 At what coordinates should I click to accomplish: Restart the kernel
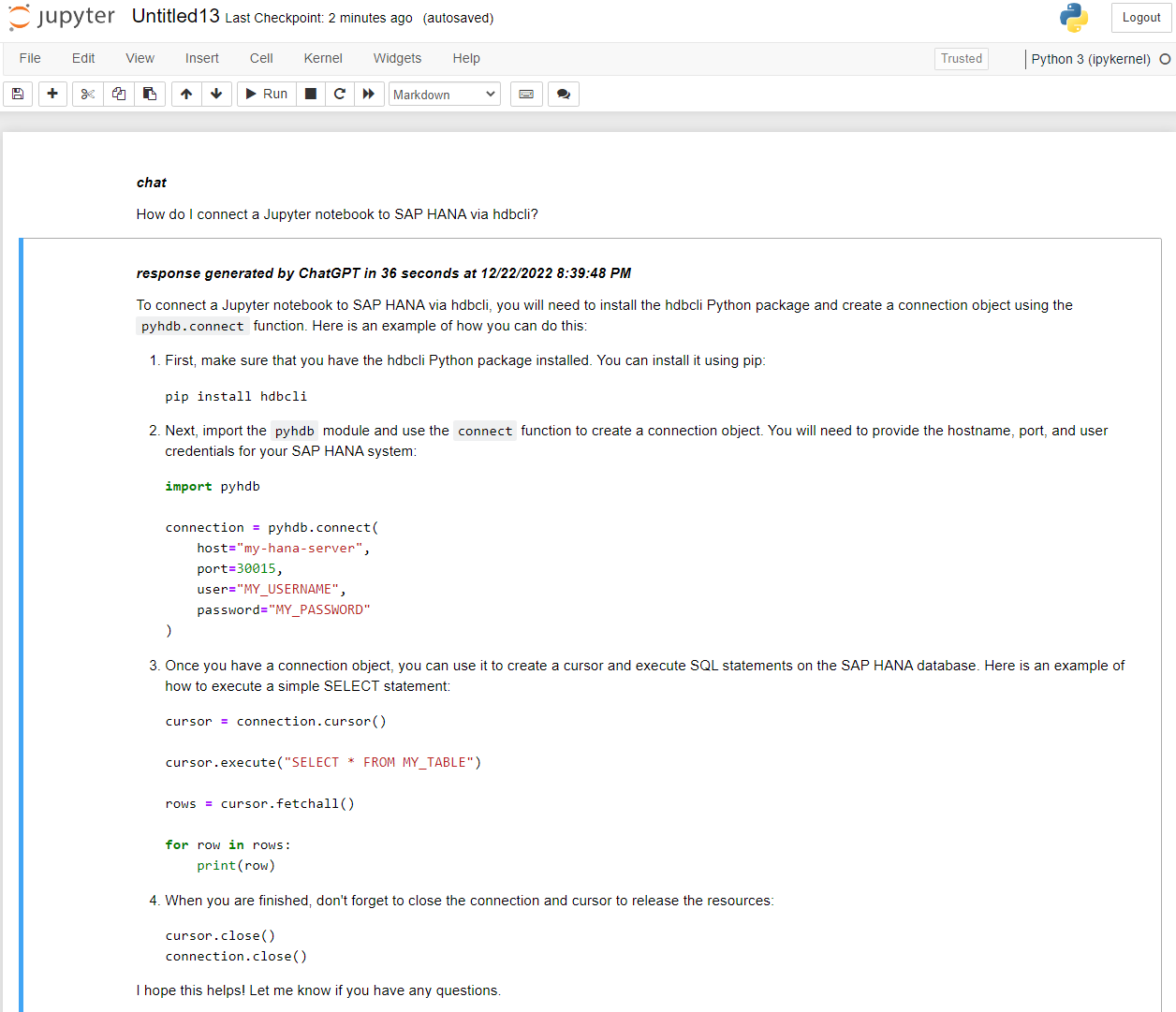[x=339, y=94]
